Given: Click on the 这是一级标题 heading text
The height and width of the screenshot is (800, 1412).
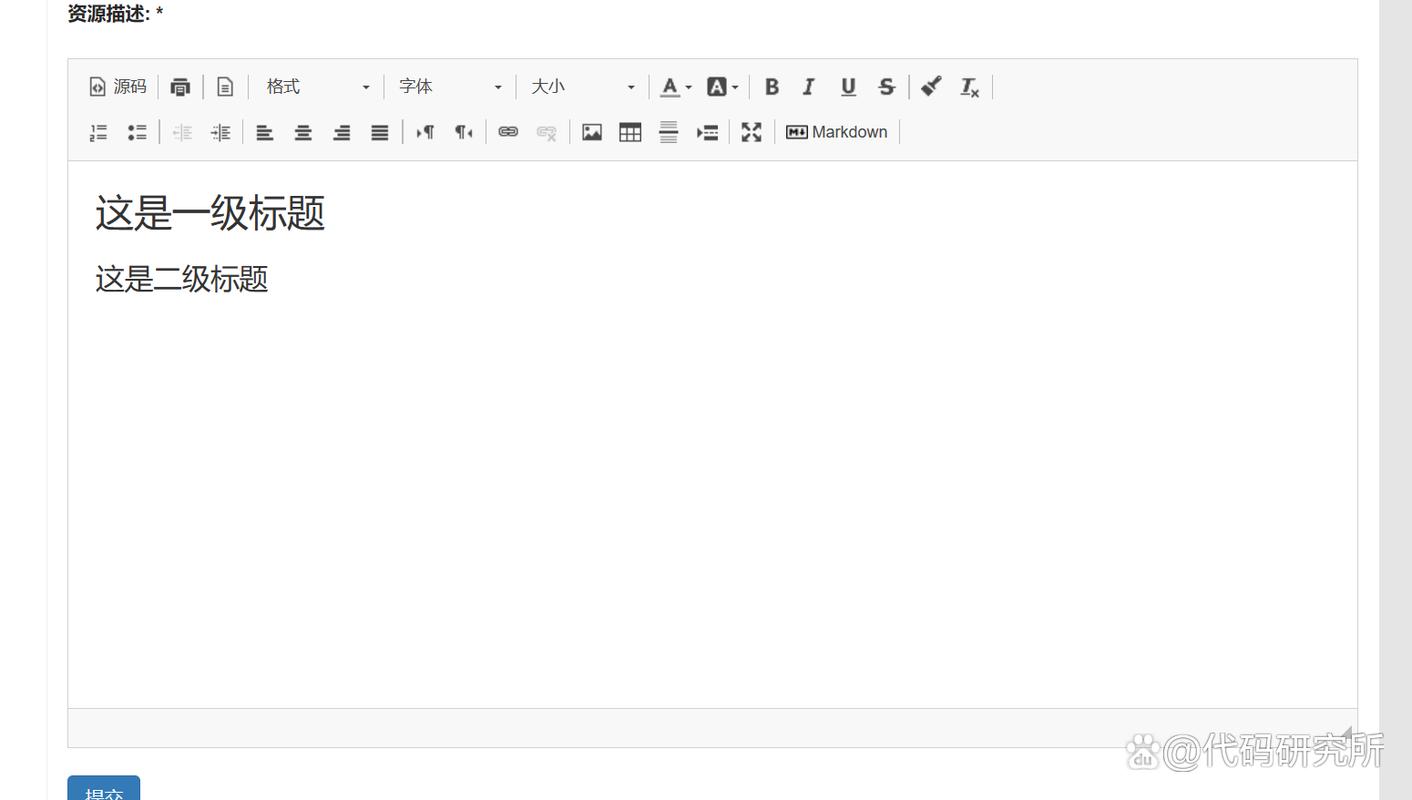Looking at the screenshot, I should (210, 213).
